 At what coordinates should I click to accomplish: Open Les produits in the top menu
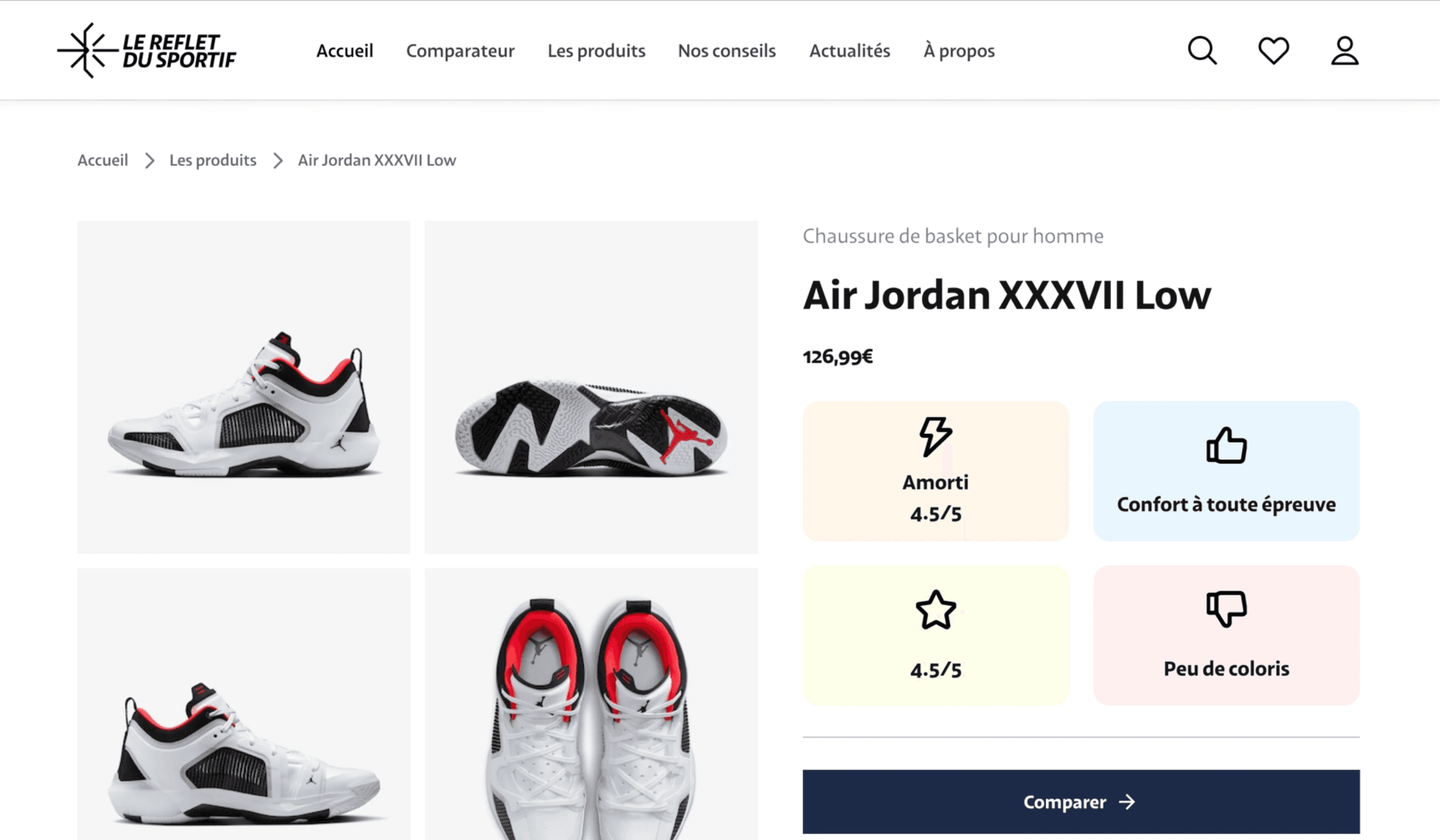[x=596, y=51]
